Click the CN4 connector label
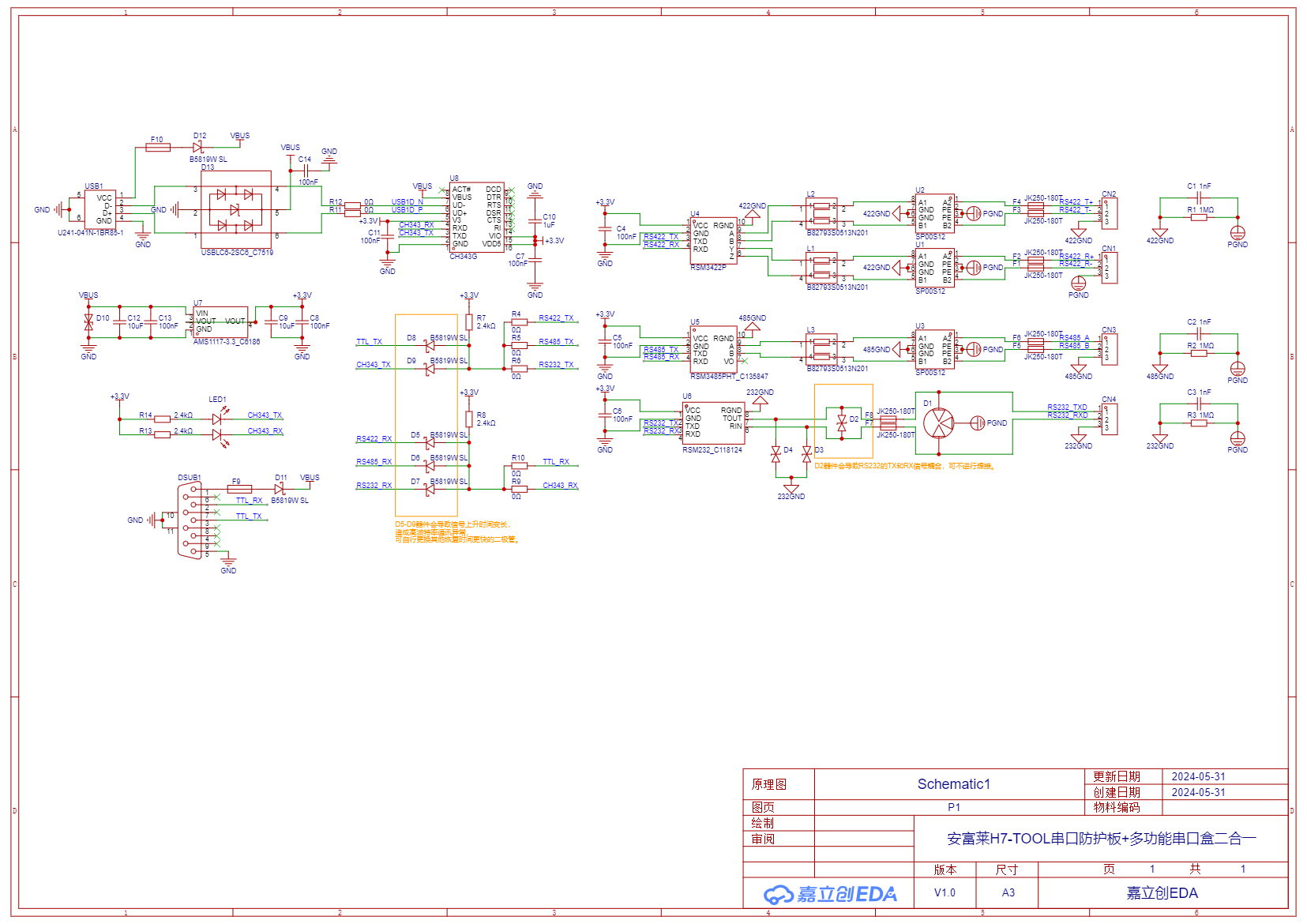This screenshot has width=1307, height=924. click(x=1109, y=400)
